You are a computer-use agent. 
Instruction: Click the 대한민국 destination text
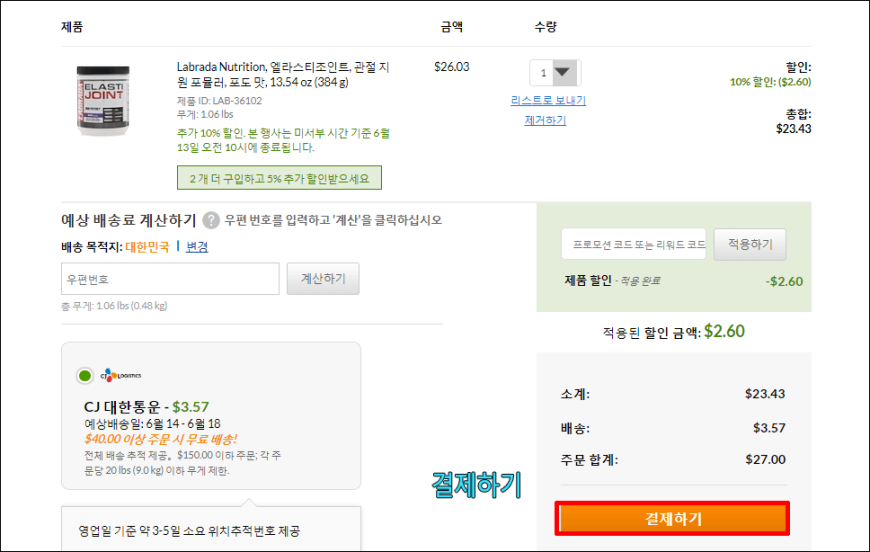coord(147,247)
